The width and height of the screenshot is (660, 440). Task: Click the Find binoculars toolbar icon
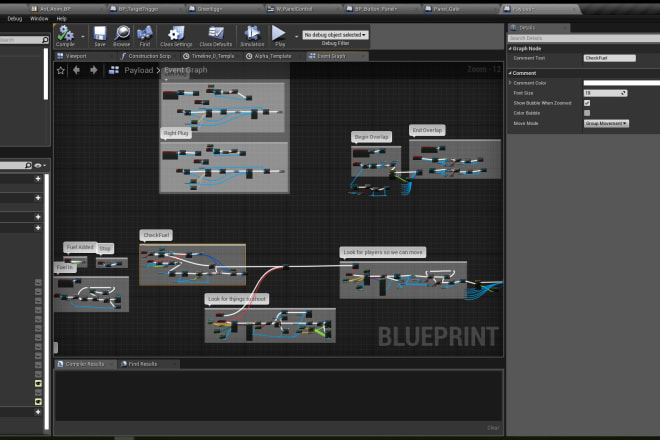(144, 36)
